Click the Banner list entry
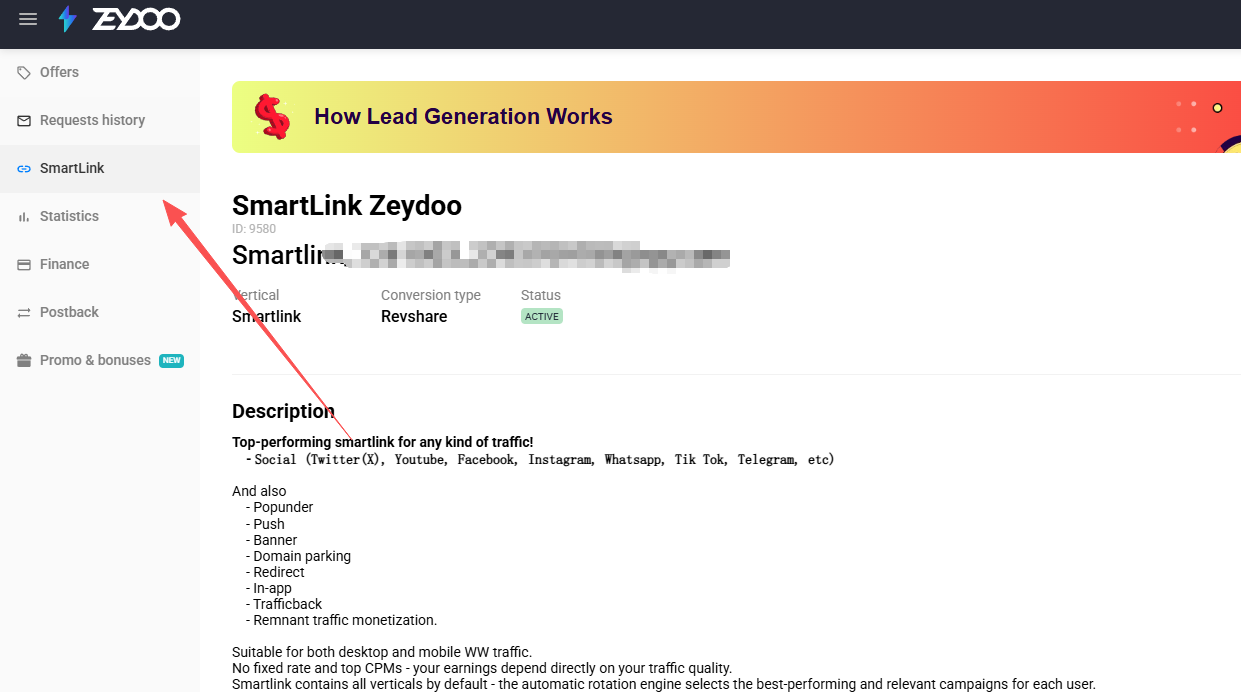Image resolution: width=1241 pixels, height=692 pixels. point(271,540)
